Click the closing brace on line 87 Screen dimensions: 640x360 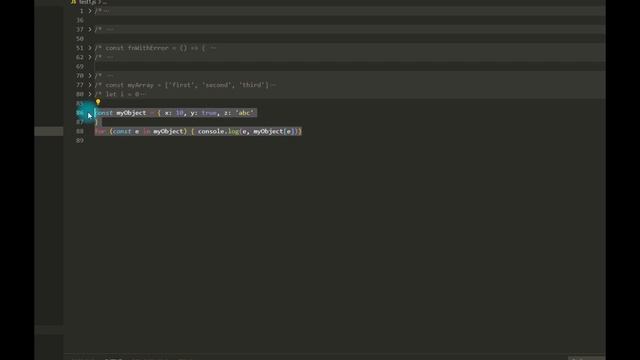pos(97,122)
